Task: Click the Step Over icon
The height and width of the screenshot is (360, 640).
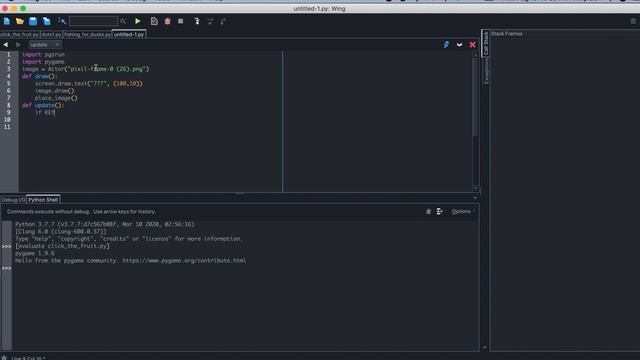Action: (210, 21)
